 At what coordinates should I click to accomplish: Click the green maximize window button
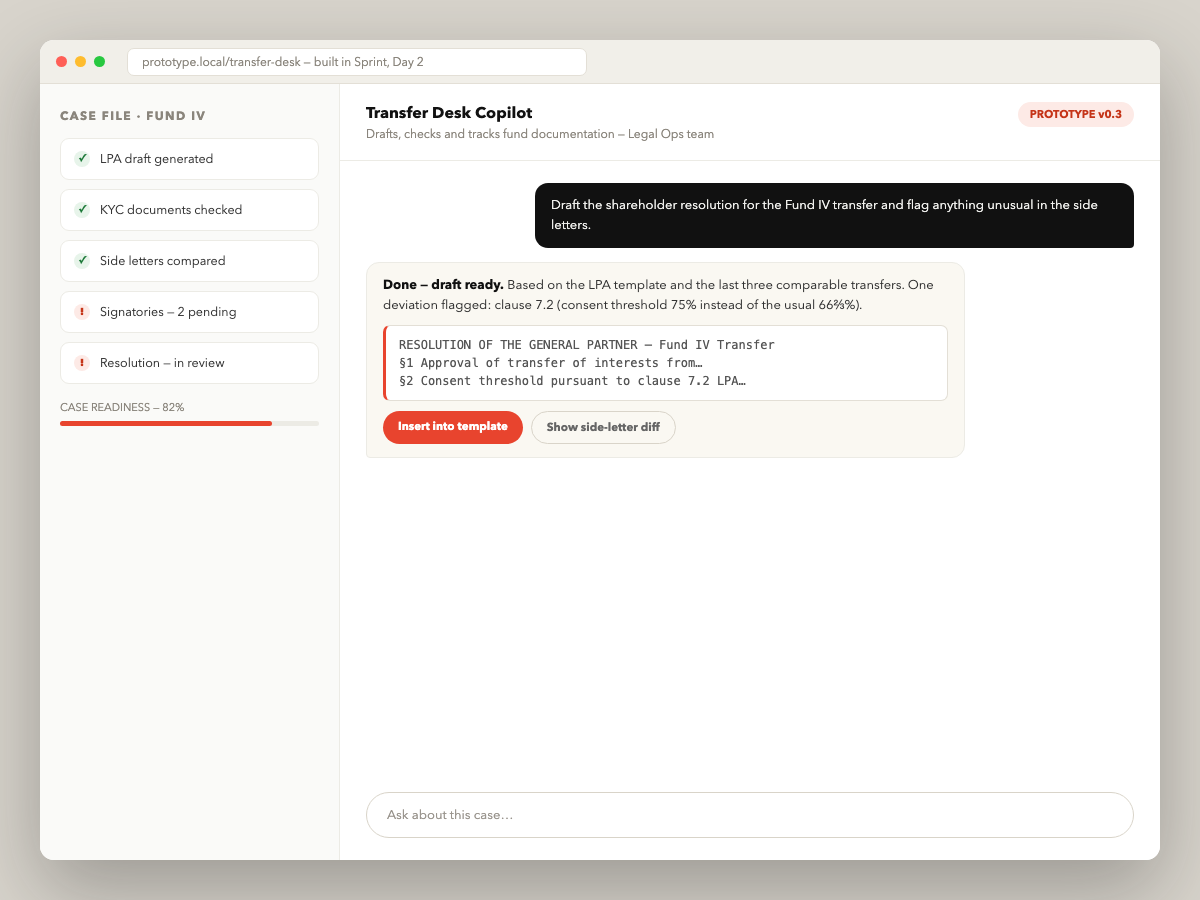point(100,62)
